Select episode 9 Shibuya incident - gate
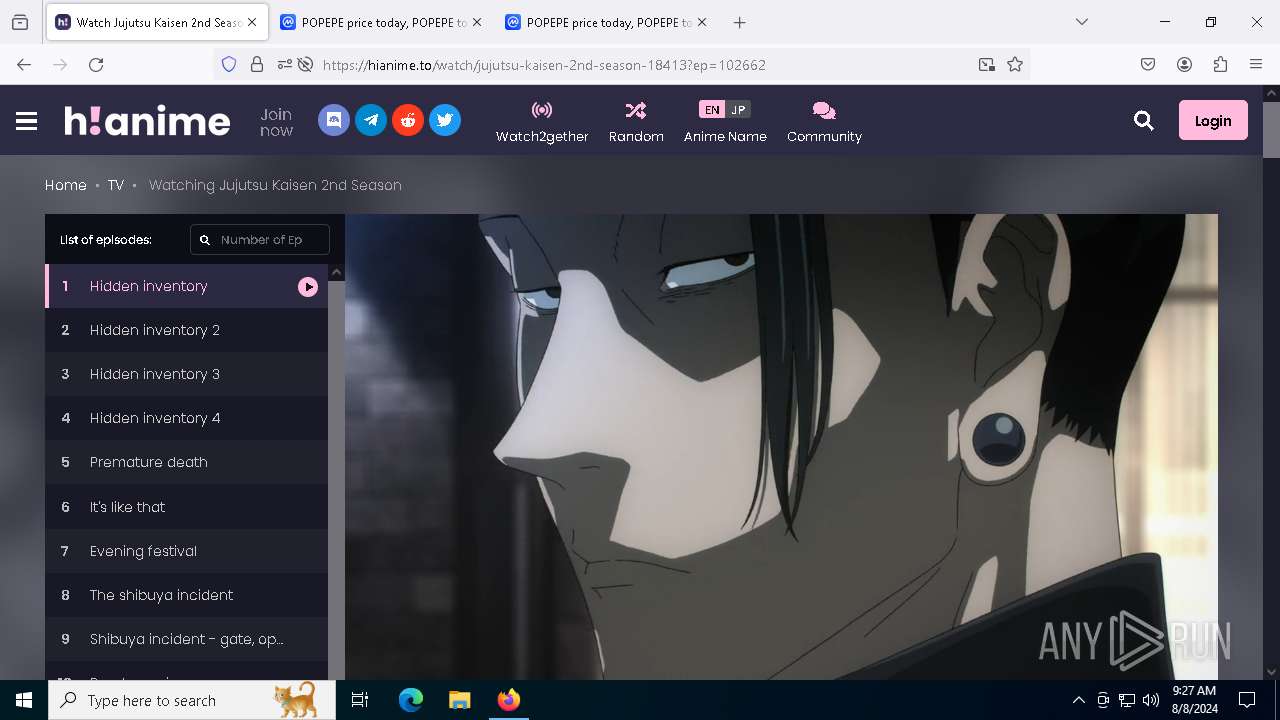 pos(186,639)
